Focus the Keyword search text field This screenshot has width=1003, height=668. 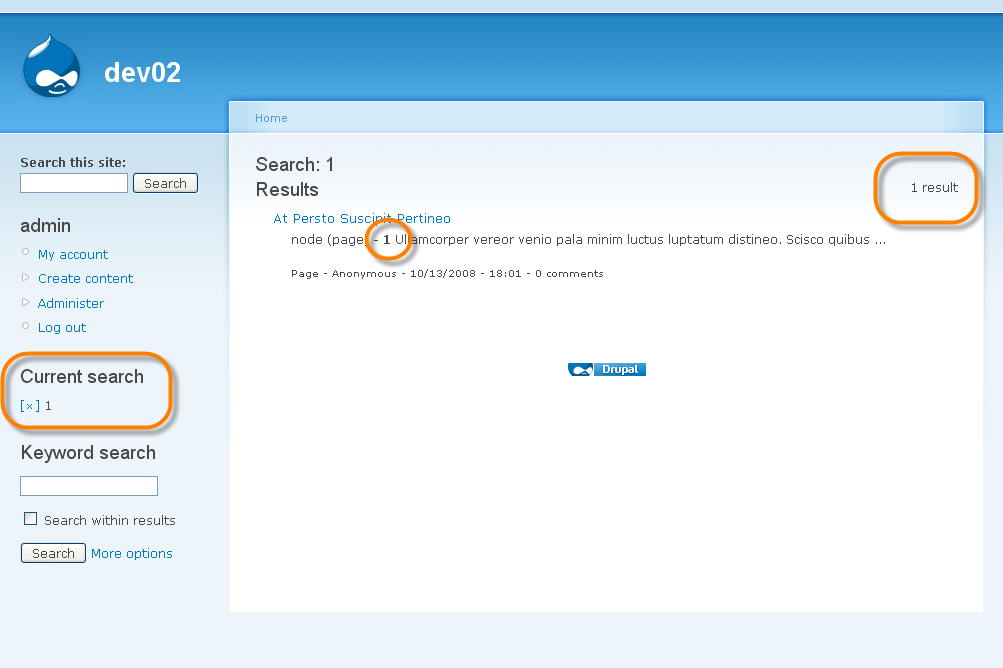click(x=89, y=486)
